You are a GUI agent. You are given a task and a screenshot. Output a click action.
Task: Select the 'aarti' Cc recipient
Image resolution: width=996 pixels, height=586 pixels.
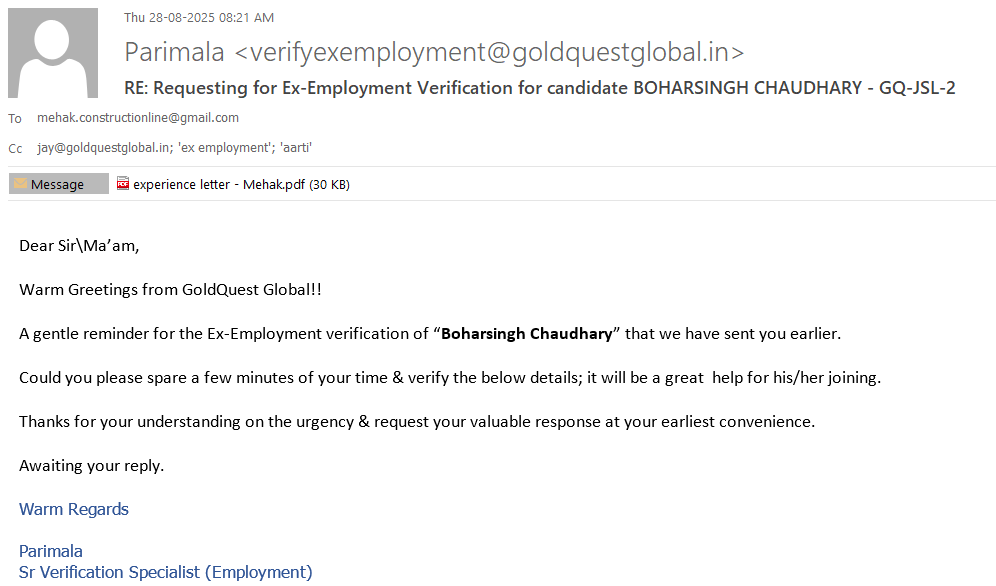point(296,148)
